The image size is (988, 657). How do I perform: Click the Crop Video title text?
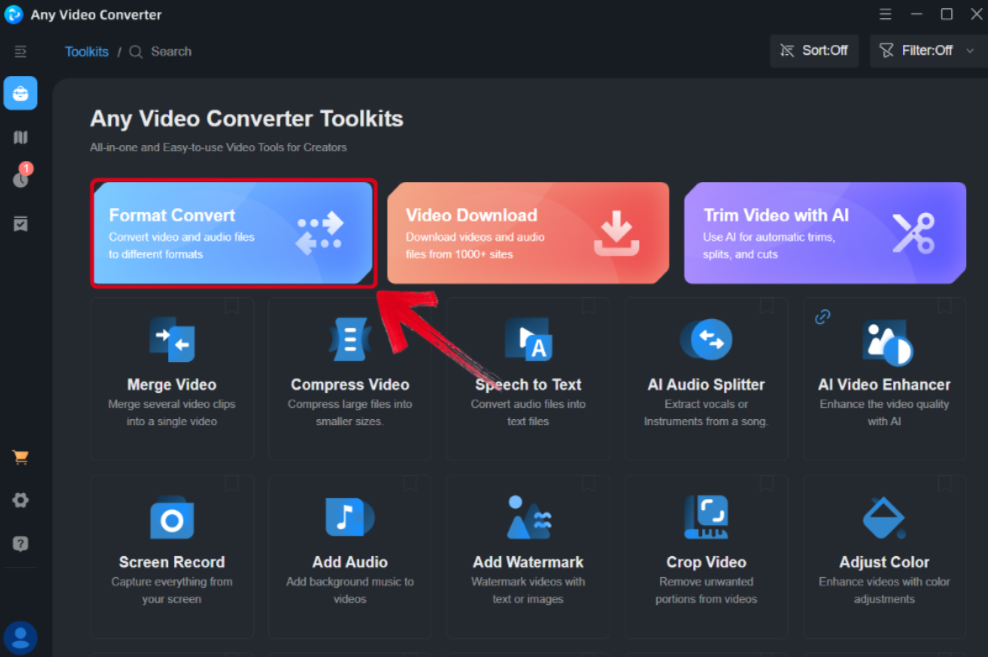pos(706,562)
